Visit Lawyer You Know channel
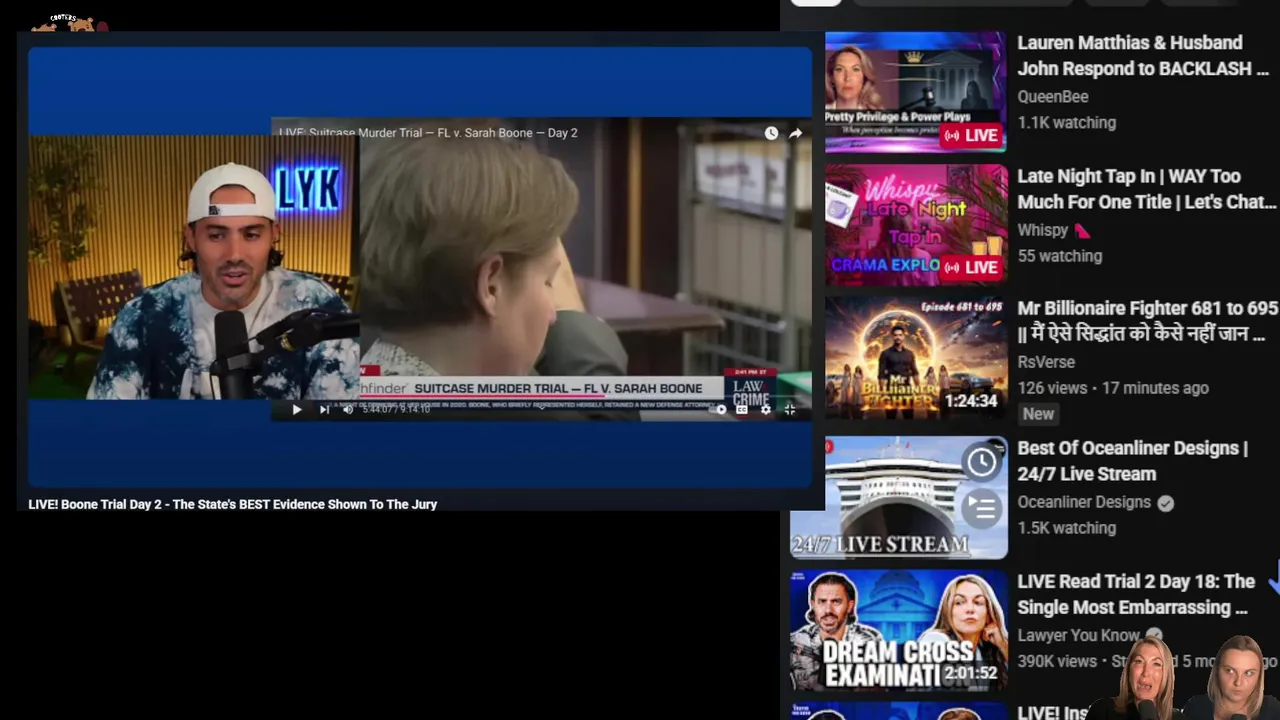The height and width of the screenshot is (720, 1280). tap(1078, 635)
